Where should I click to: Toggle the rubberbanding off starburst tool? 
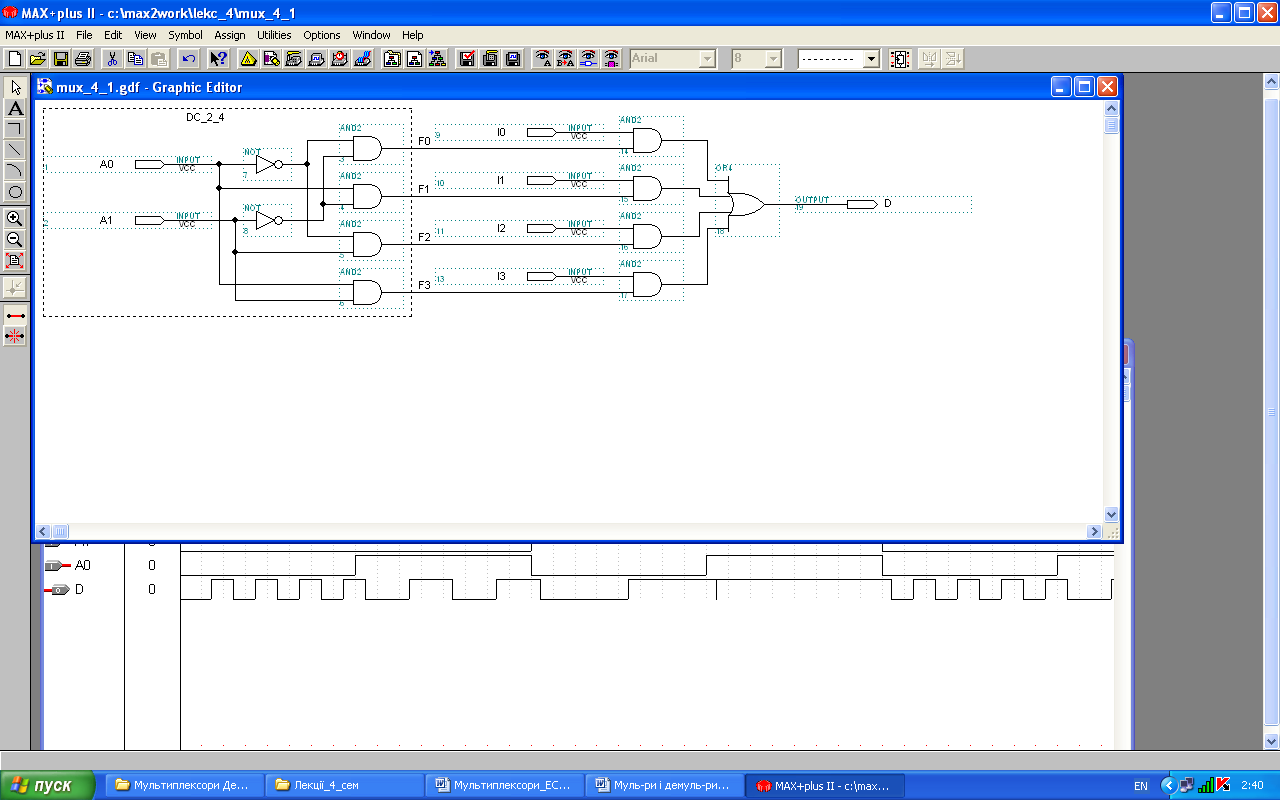pyautogui.click(x=15, y=336)
